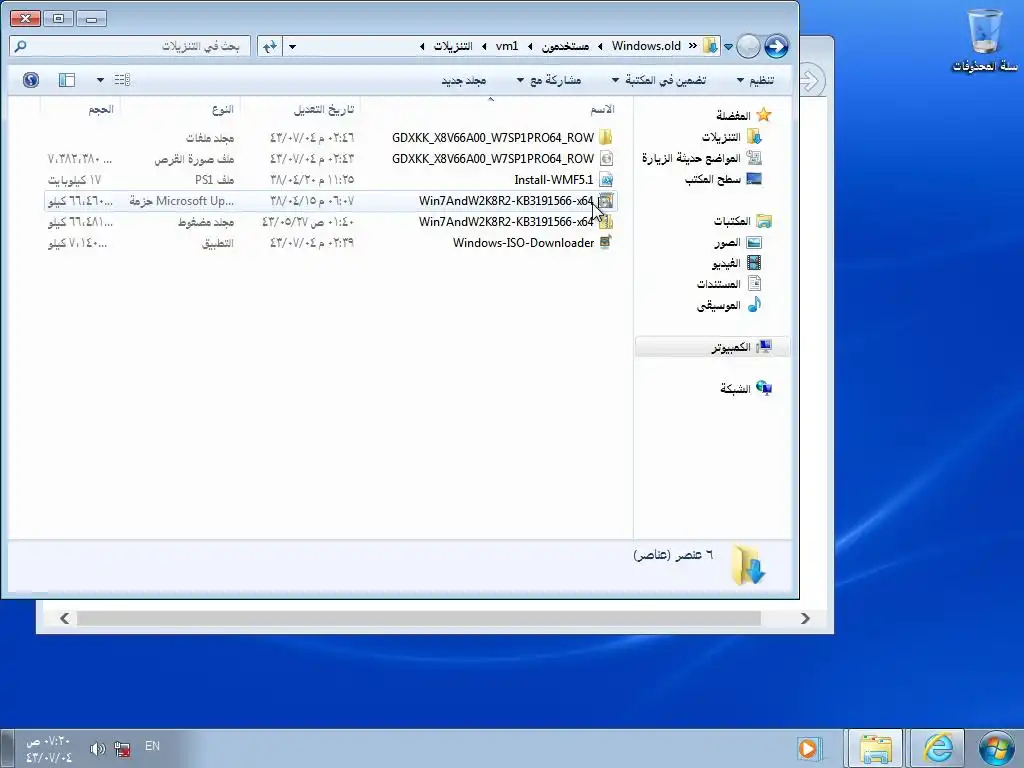Open الشبكة in the navigation pane
This screenshot has width=1024, height=768.
735,389
